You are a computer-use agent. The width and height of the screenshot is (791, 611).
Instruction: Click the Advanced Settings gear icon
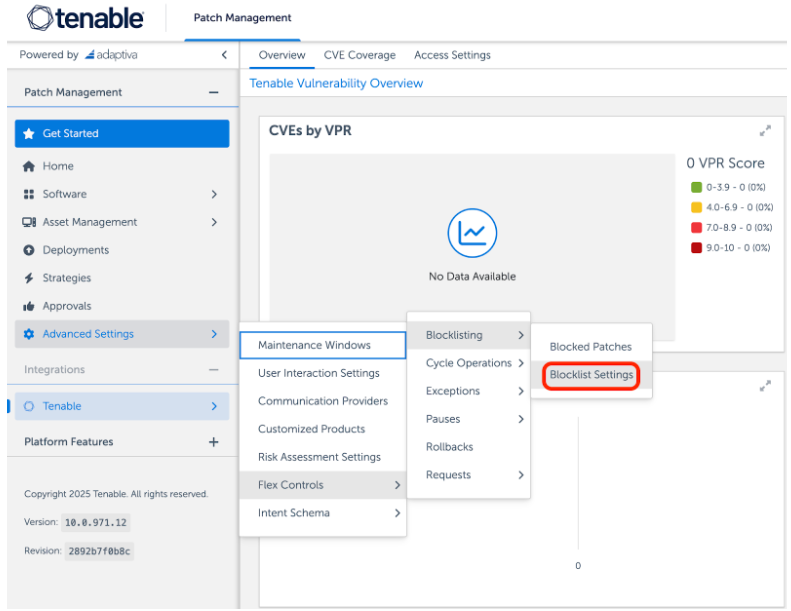pyautogui.click(x=29, y=335)
